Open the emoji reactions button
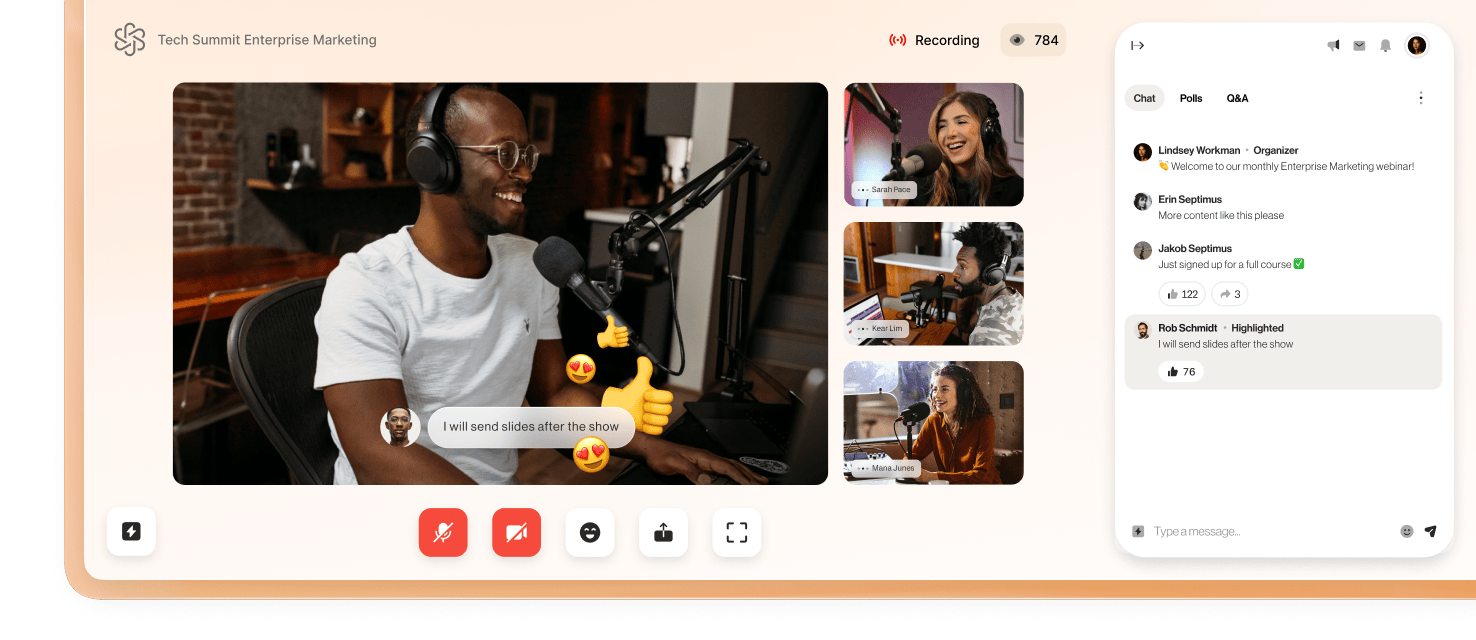 click(x=590, y=533)
